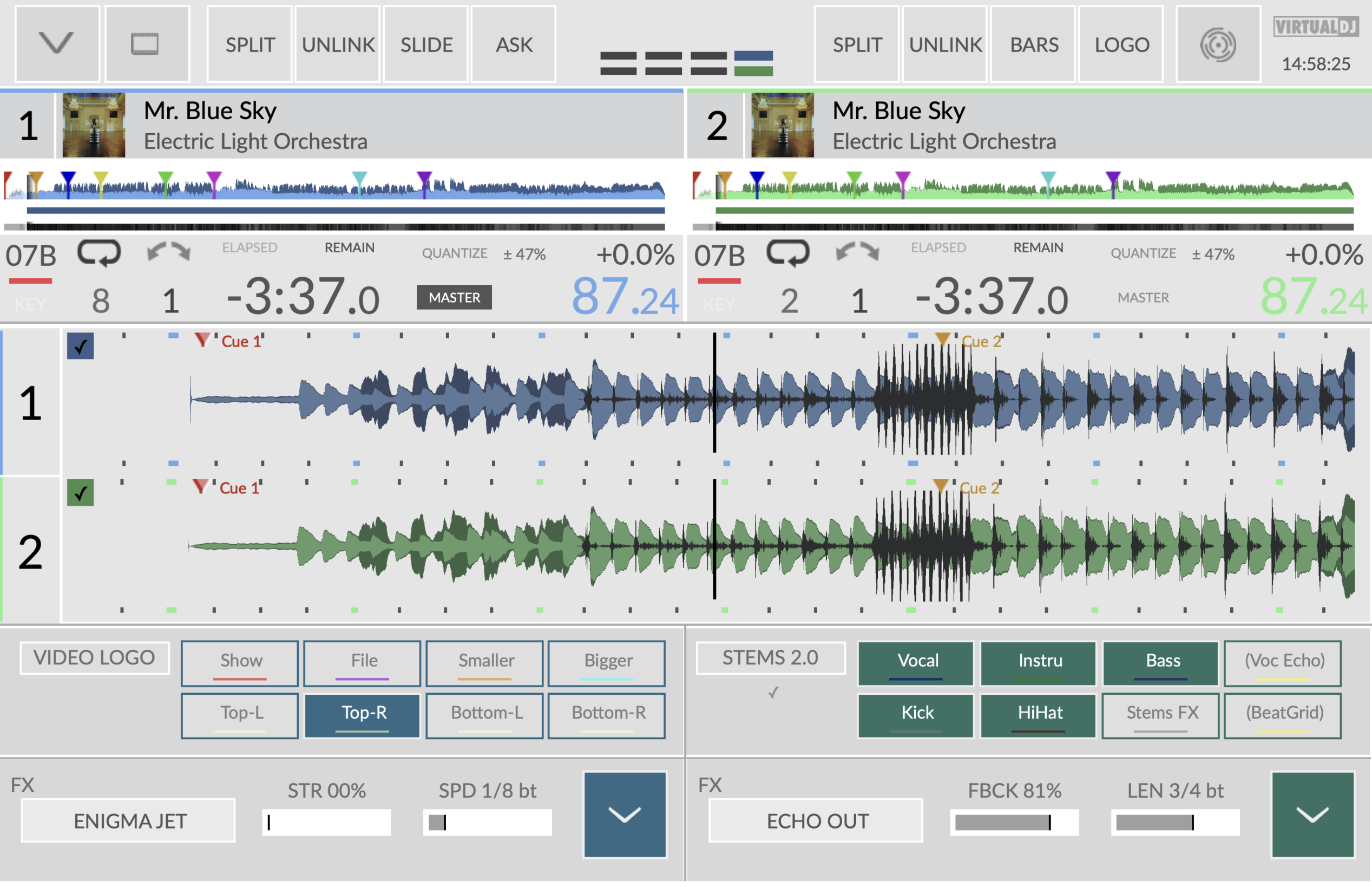
Task: Click deck 1 loop icon
Action: coord(100,253)
